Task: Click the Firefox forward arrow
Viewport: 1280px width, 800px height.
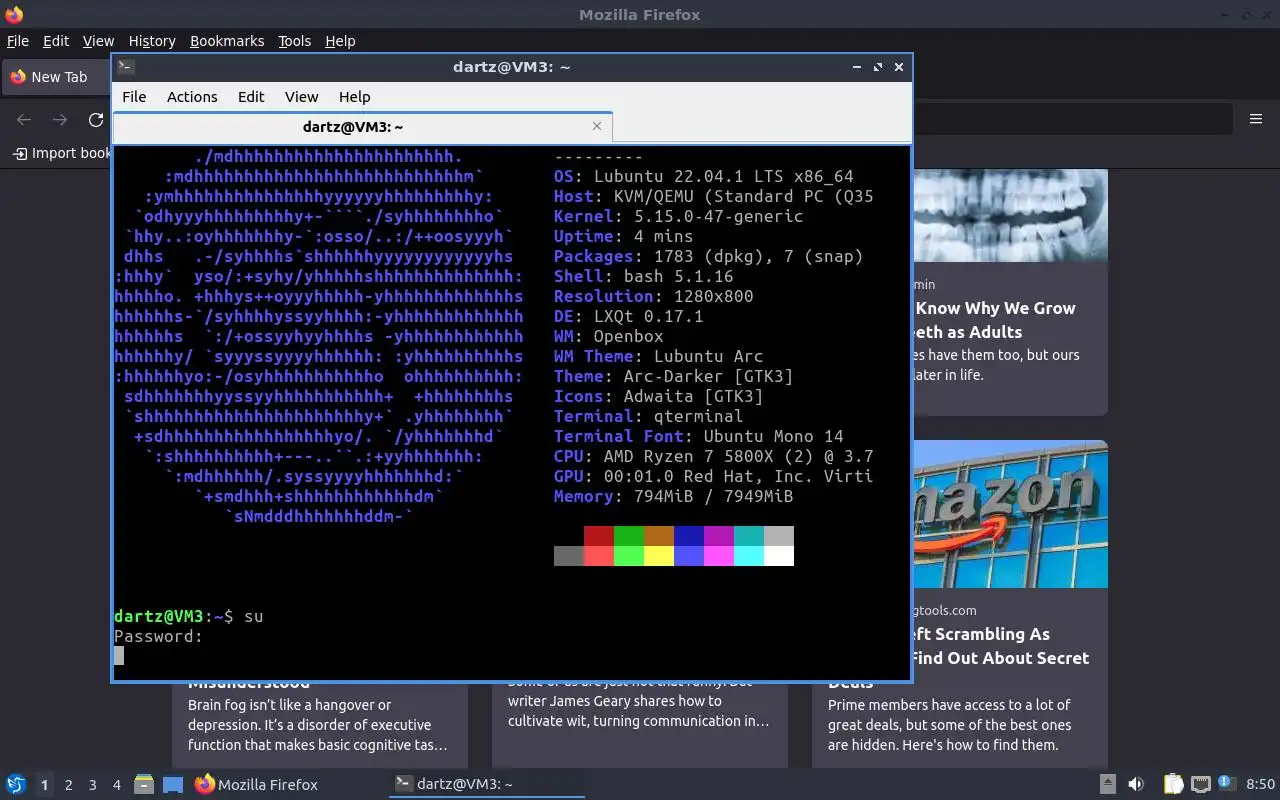Action: (x=60, y=120)
